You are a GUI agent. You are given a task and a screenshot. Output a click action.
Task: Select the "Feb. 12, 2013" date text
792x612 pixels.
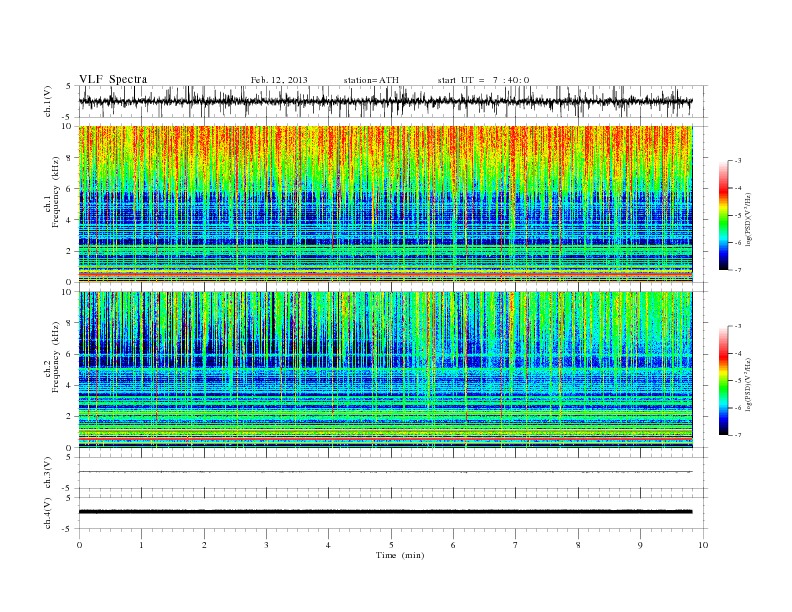tap(279, 80)
